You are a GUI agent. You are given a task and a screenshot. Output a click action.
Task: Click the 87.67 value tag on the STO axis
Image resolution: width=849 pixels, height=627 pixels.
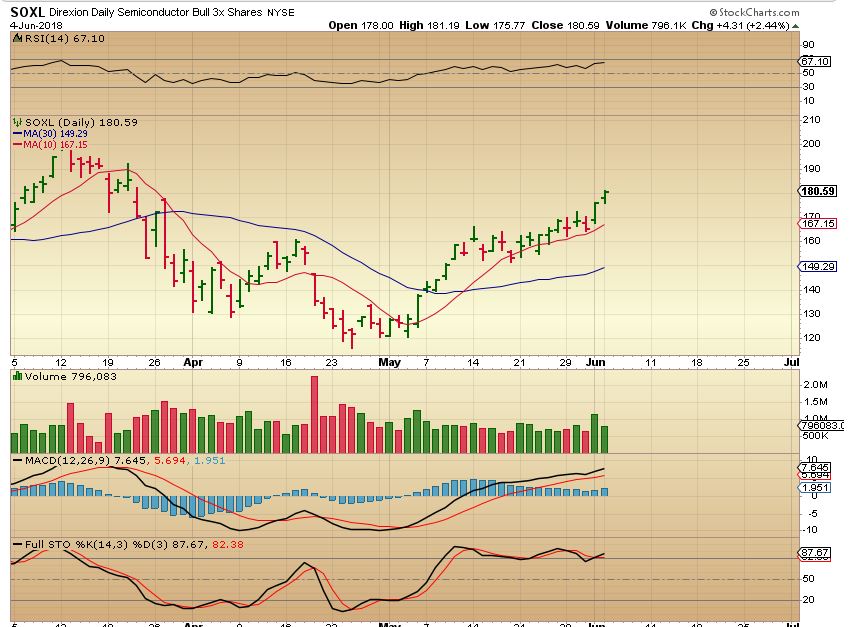[815, 553]
